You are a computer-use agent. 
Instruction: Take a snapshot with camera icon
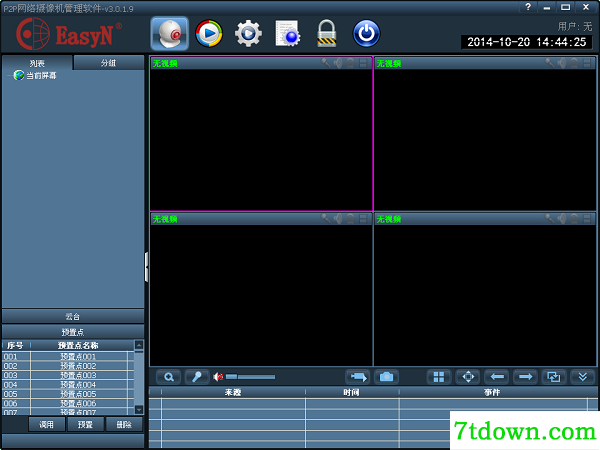[386, 377]
